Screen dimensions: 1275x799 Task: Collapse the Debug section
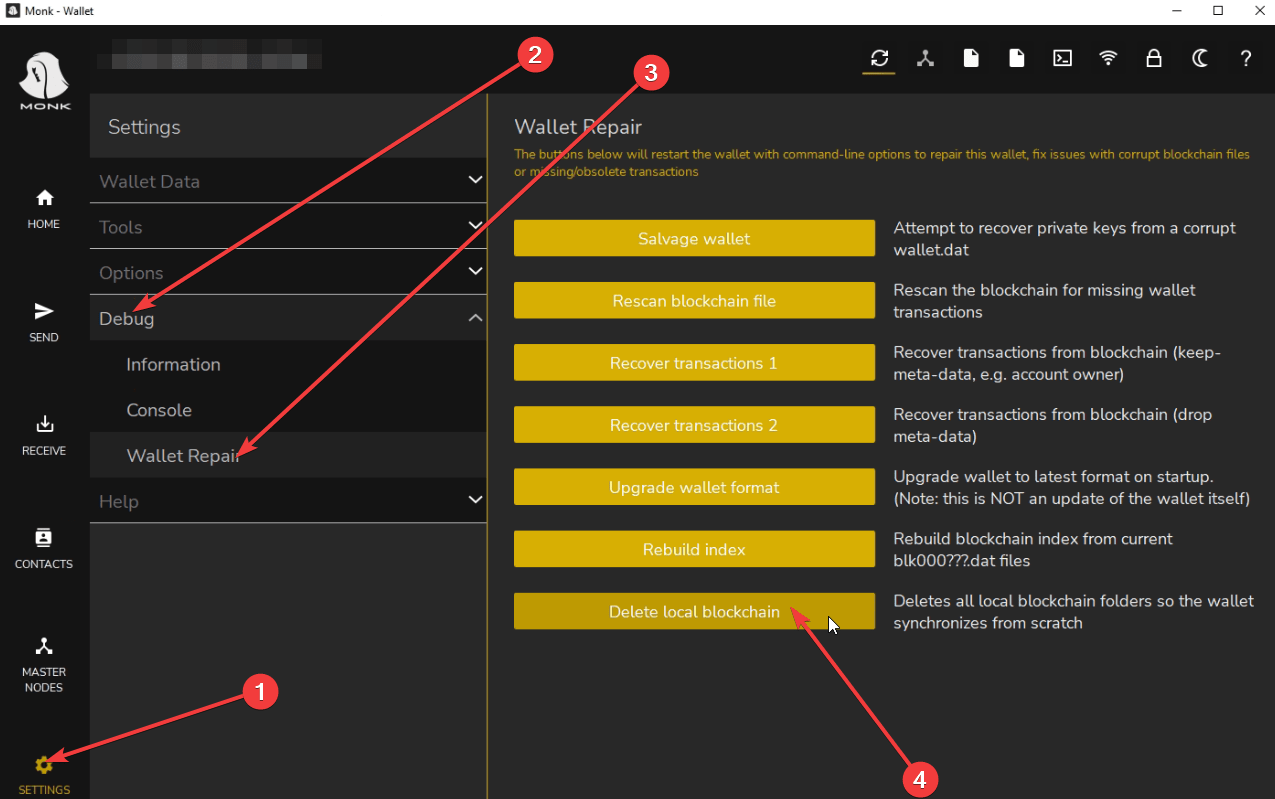pos(288,318)
